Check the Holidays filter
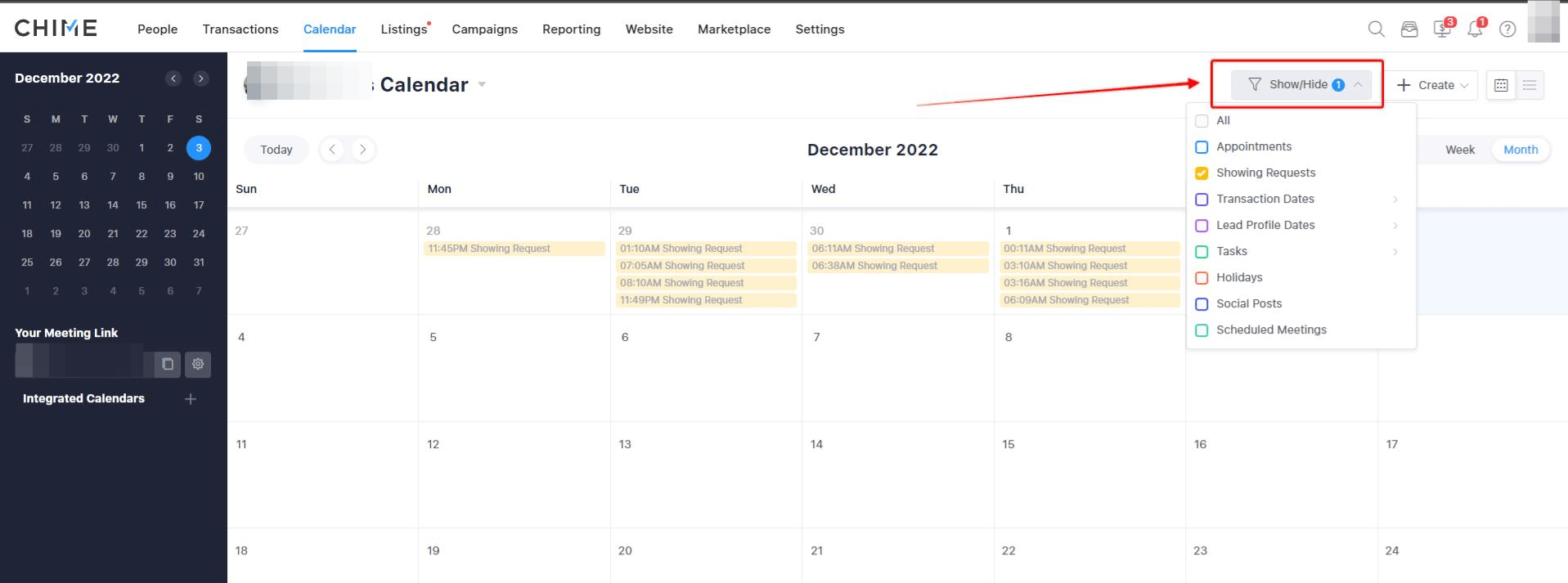Viewport: 1568px width, 583px height. (x=1202, y=278)
